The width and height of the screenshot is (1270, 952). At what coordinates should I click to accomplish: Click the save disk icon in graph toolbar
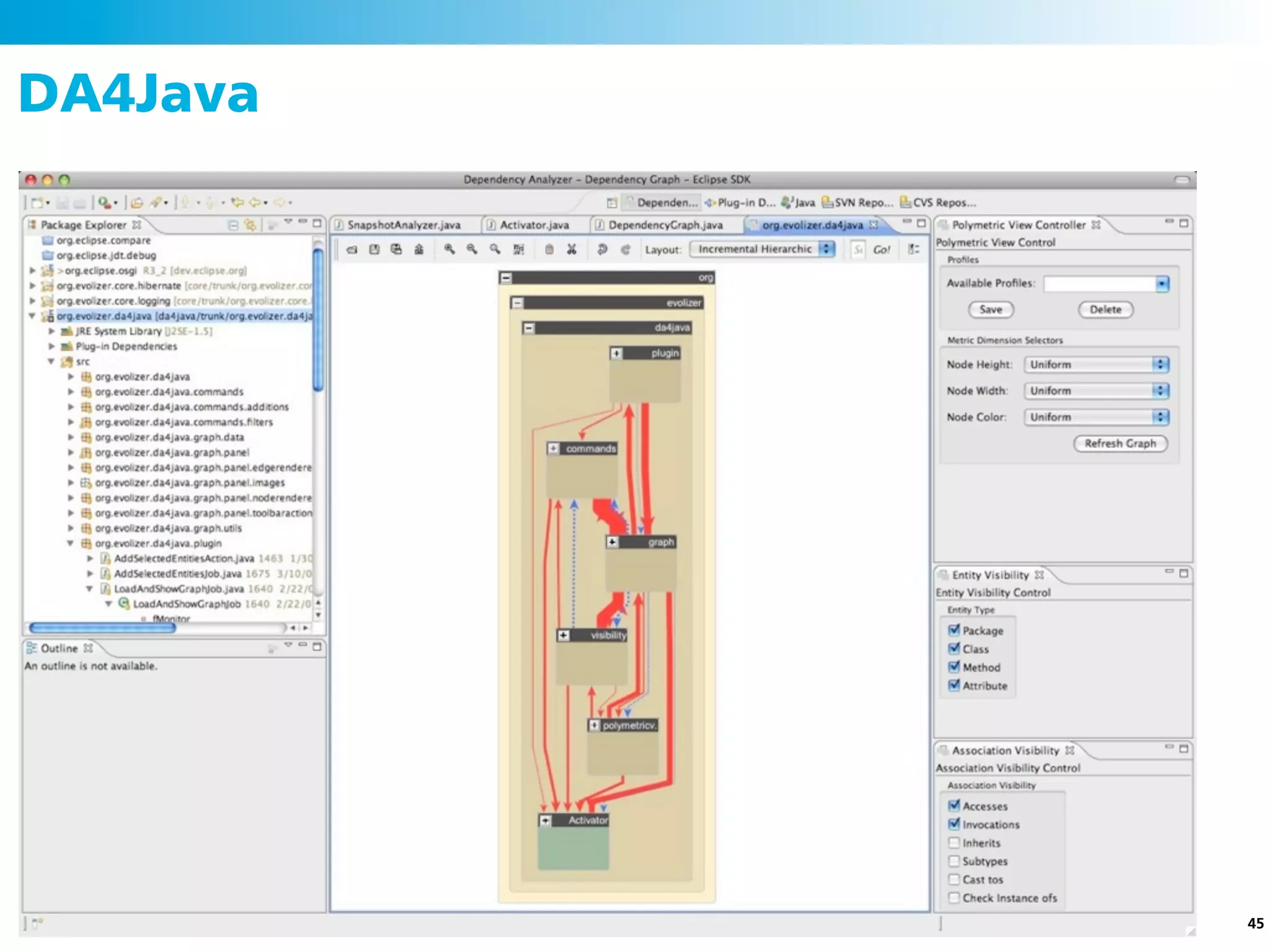tap(374, 249)
